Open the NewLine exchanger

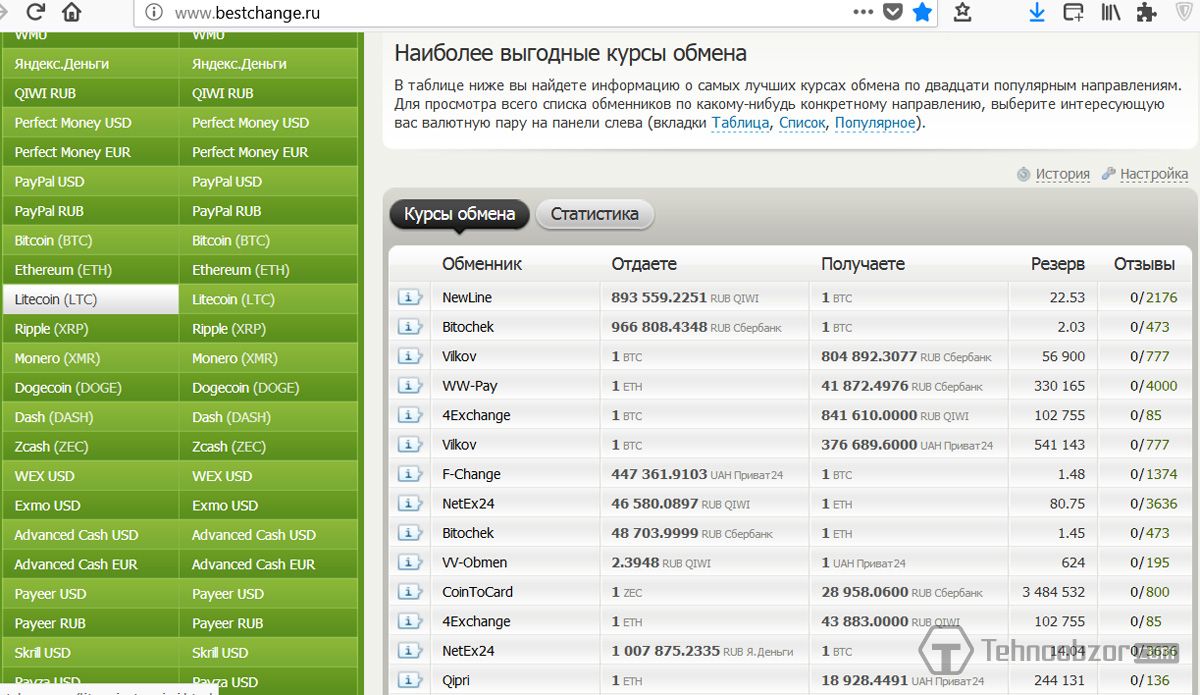tap(467, 298)
